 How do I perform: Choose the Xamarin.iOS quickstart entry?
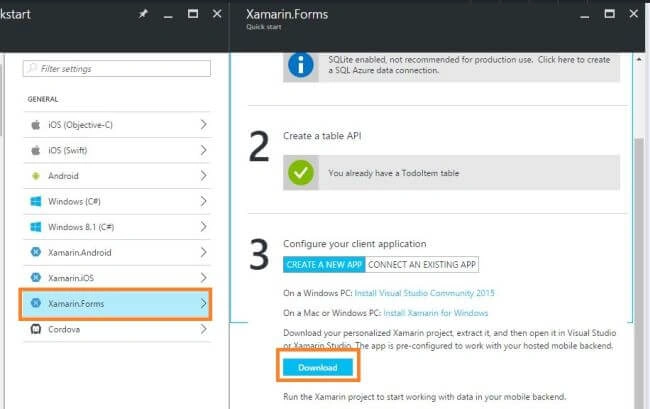[x=117, y=278]
